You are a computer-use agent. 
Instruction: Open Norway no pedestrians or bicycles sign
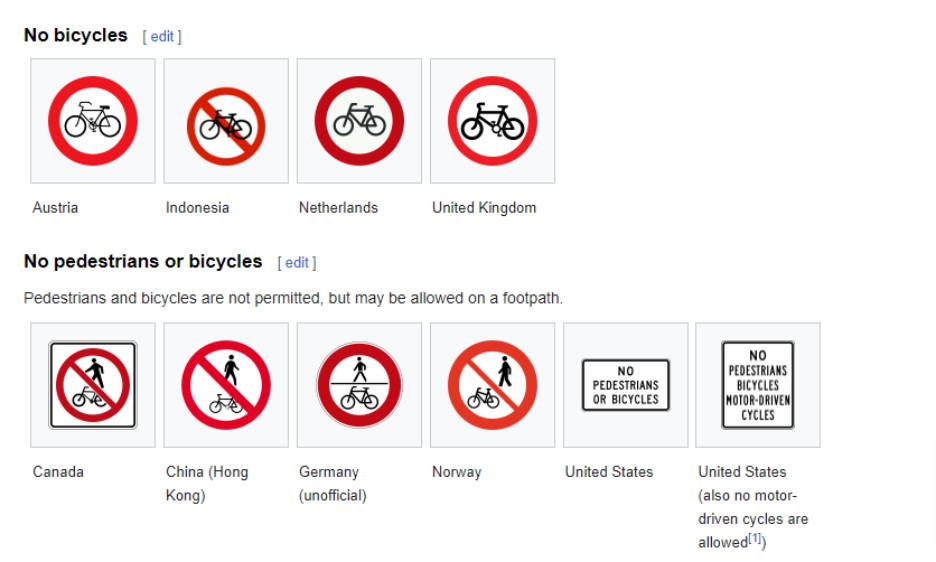tap(492, 385)
